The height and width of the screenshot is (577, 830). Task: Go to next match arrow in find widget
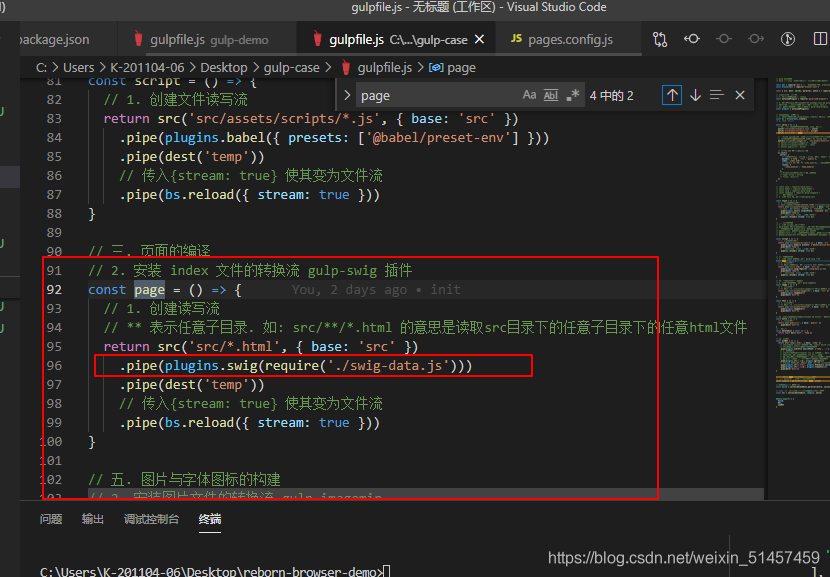coord(696,95)
